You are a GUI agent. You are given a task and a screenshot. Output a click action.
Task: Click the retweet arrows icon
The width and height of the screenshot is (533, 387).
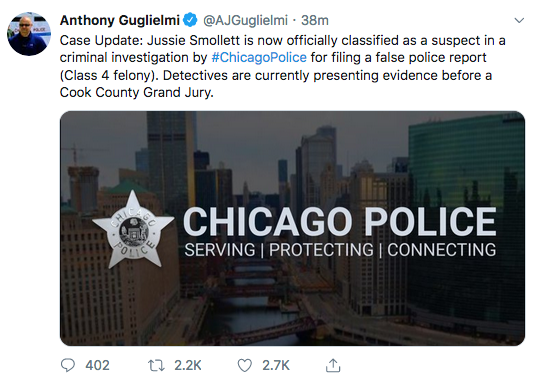[156, 366]
